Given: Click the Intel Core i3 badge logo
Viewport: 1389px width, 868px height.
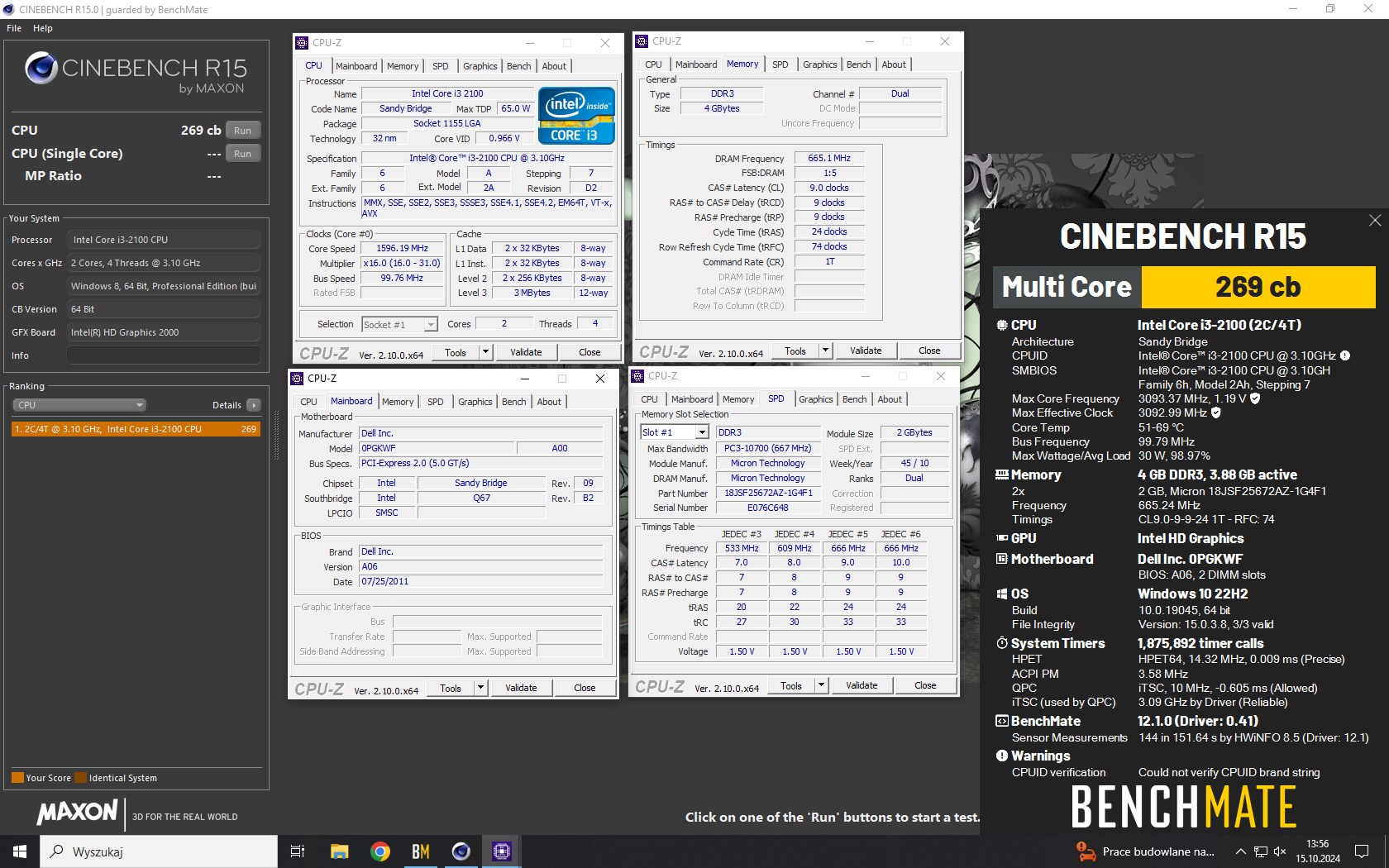Looking at the screenshot, I should pyautogui.click(x=577, y=116).
